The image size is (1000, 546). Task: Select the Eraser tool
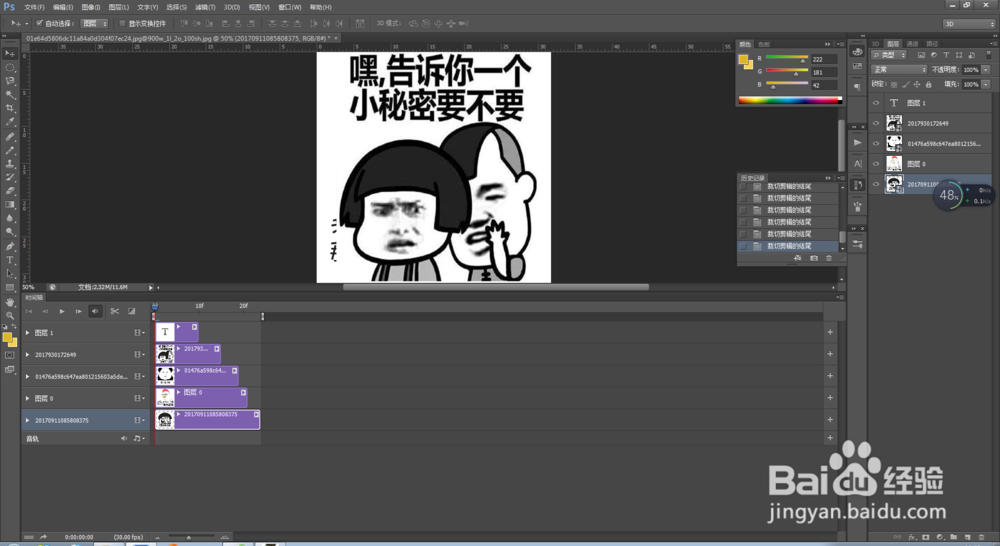click(x=10, y=191)
